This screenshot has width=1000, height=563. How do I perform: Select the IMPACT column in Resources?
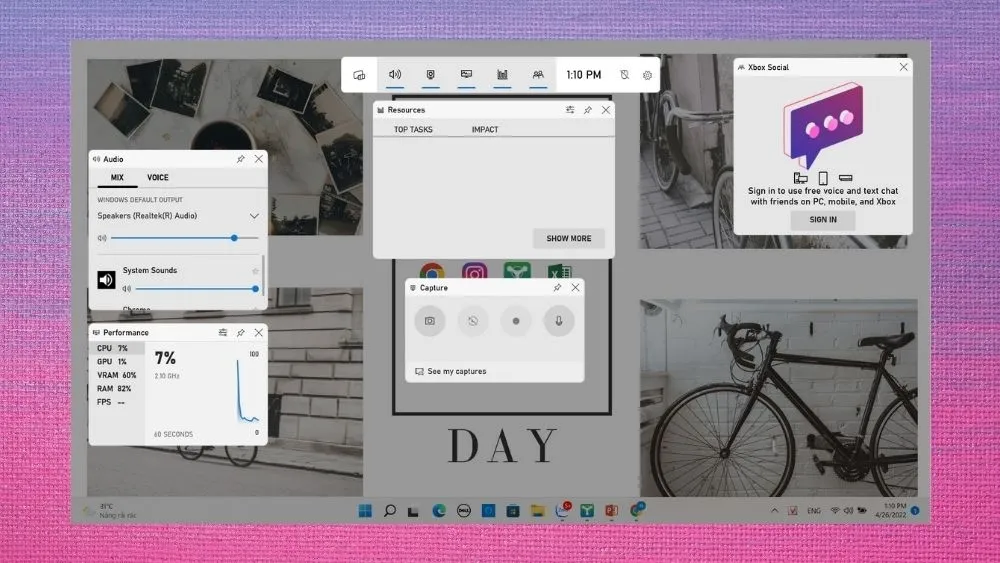tap(485, 130)
